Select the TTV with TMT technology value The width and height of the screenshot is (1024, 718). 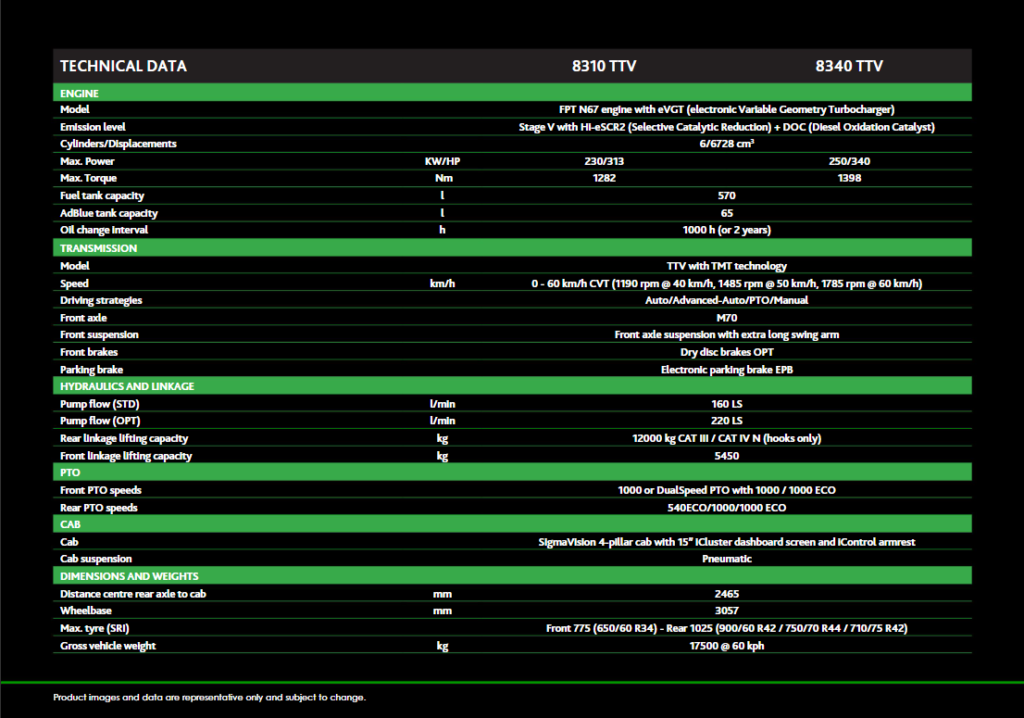[x=727, y=266]
